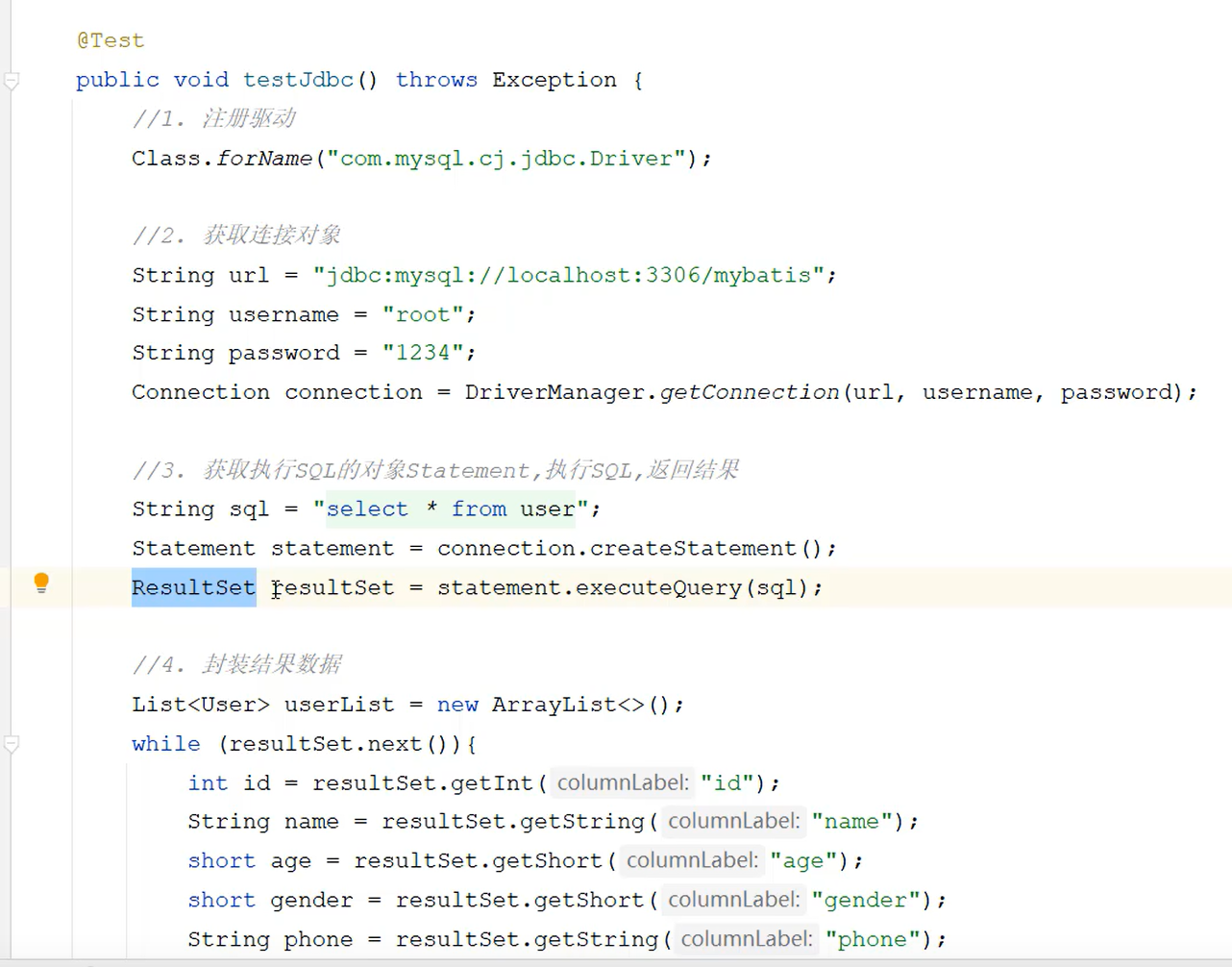This screenshot has height=967, width=1232.
Task: Click the "com.mysql.cj.jdbc.Driver" string
Action: [506, 158]
